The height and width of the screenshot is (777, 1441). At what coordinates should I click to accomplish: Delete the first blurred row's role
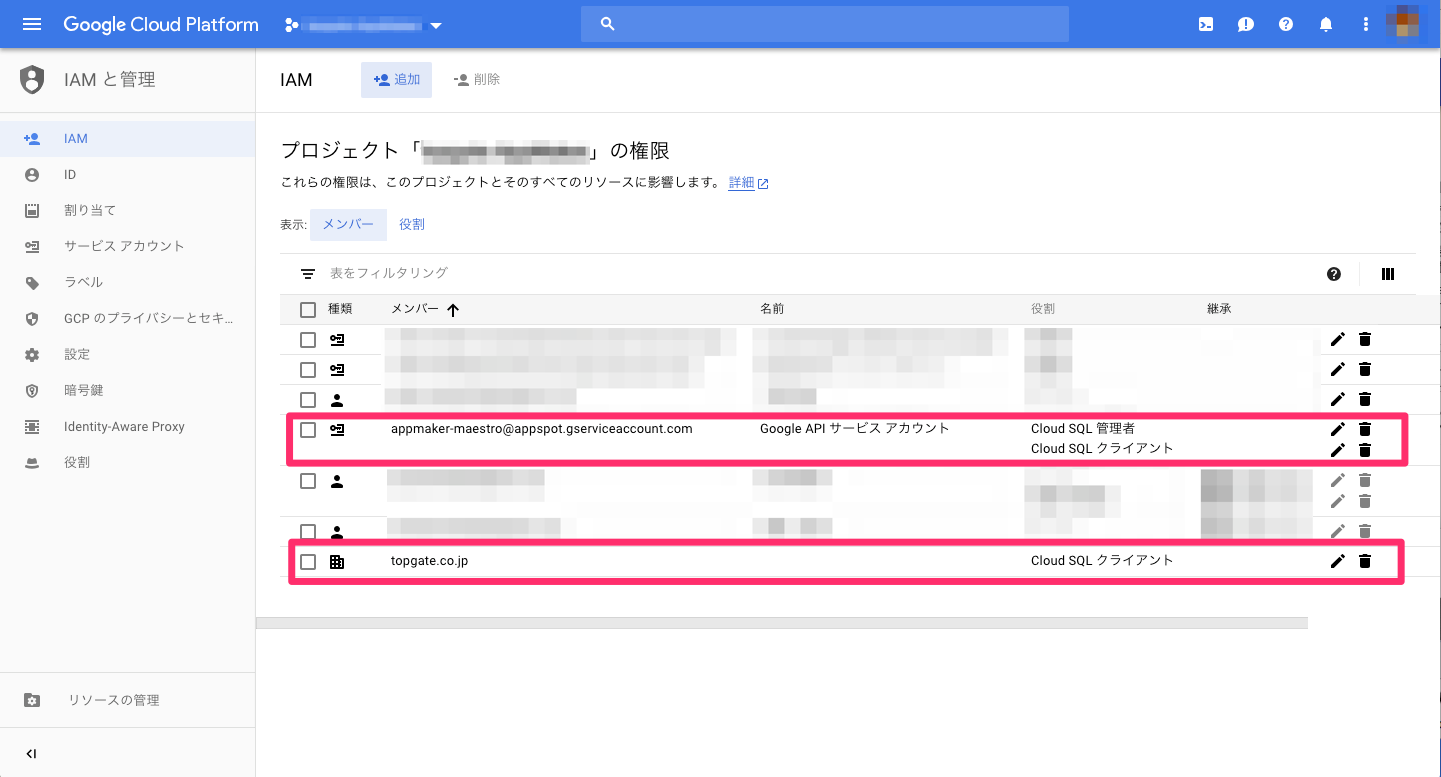tap(1365, 340)
